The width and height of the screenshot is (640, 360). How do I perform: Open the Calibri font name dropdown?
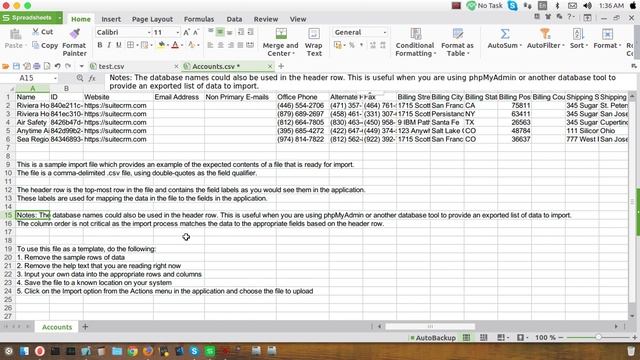149,32
